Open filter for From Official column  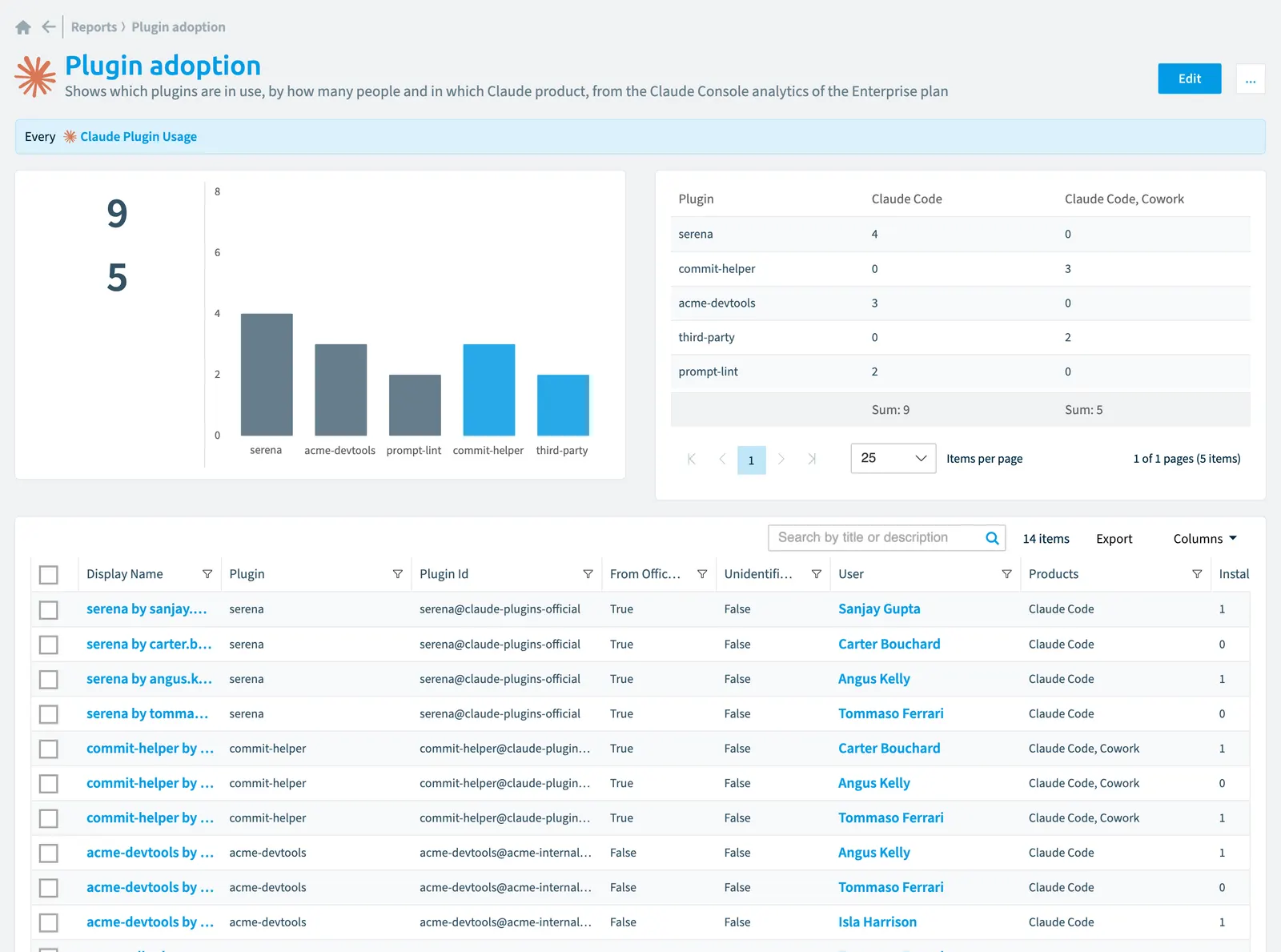click(702, 574)
